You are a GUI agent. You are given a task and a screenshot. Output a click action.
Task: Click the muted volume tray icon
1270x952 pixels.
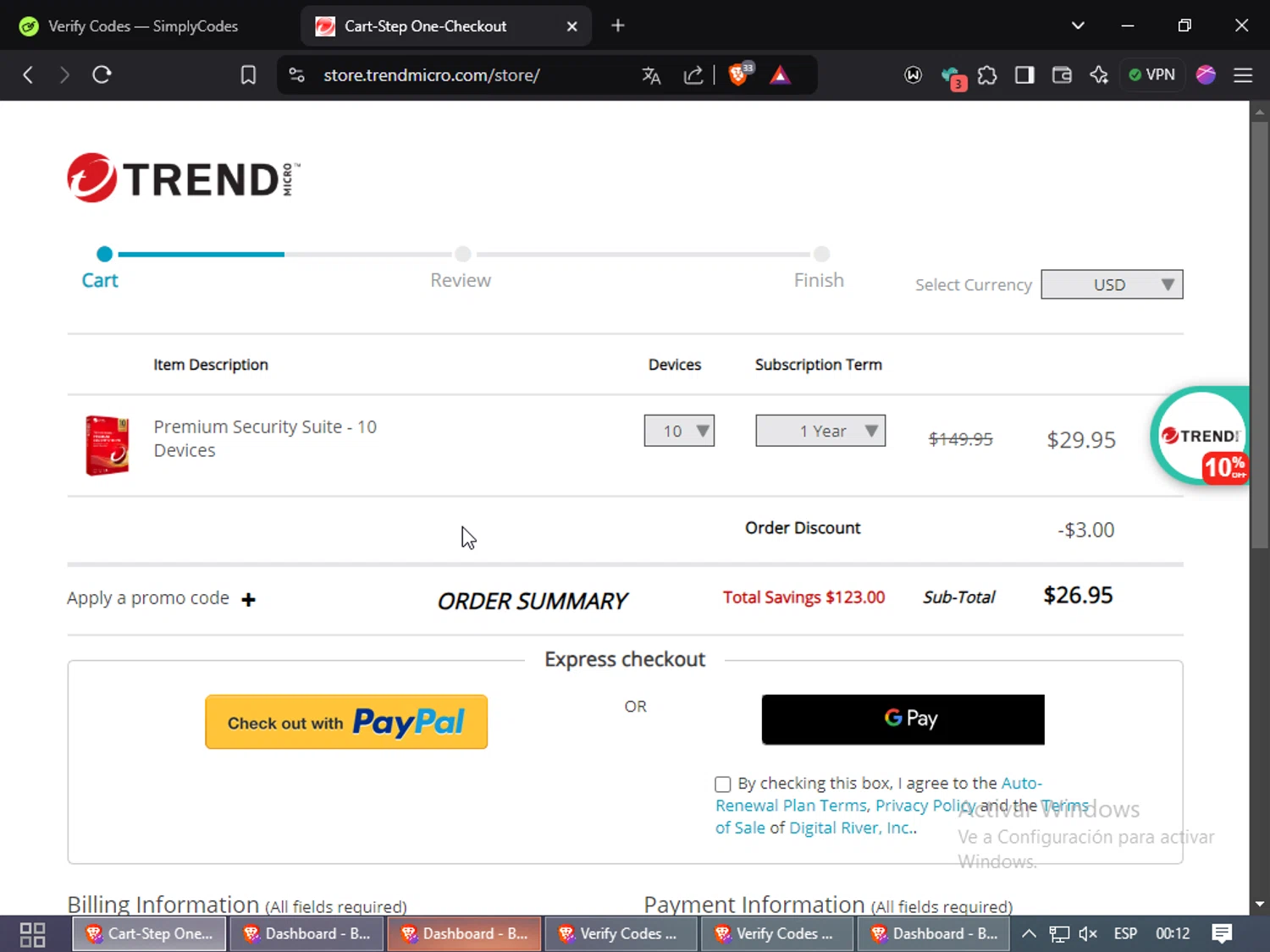tap(1088, 934)
